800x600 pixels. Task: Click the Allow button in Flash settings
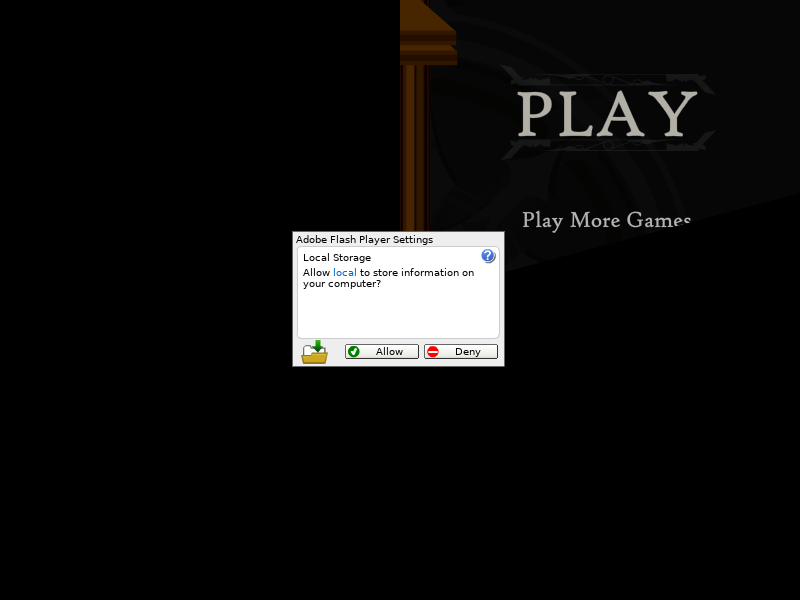pyautogui.click(x=382, y=352)
